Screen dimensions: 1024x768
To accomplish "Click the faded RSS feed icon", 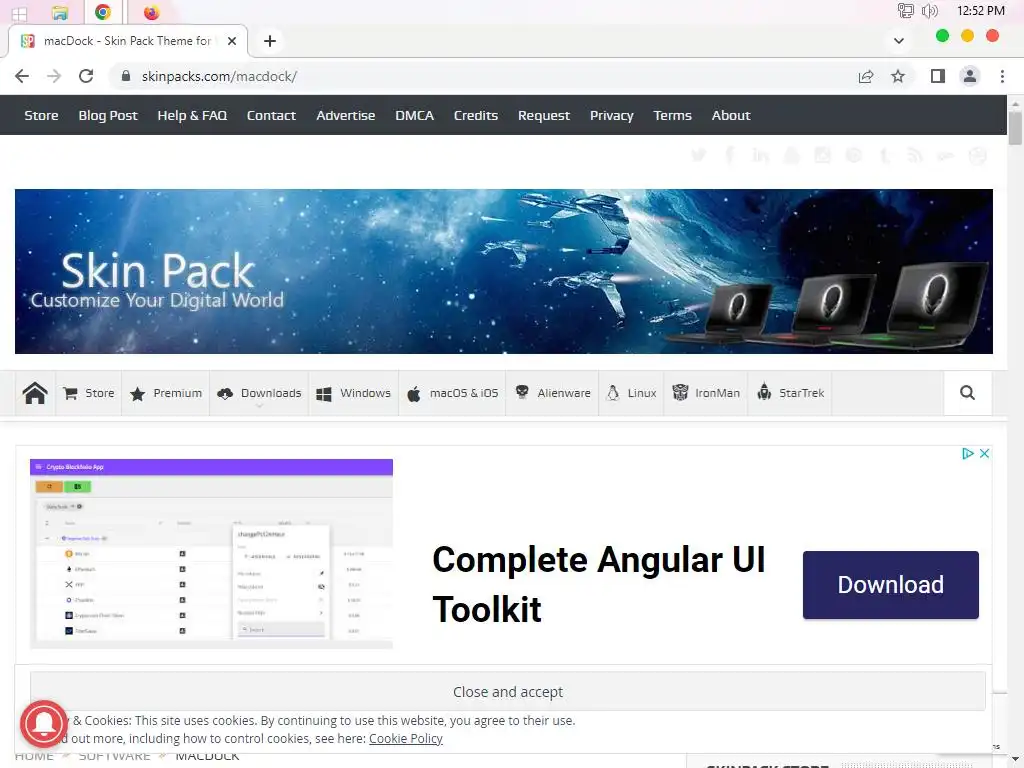I will (x=915, y=155).
